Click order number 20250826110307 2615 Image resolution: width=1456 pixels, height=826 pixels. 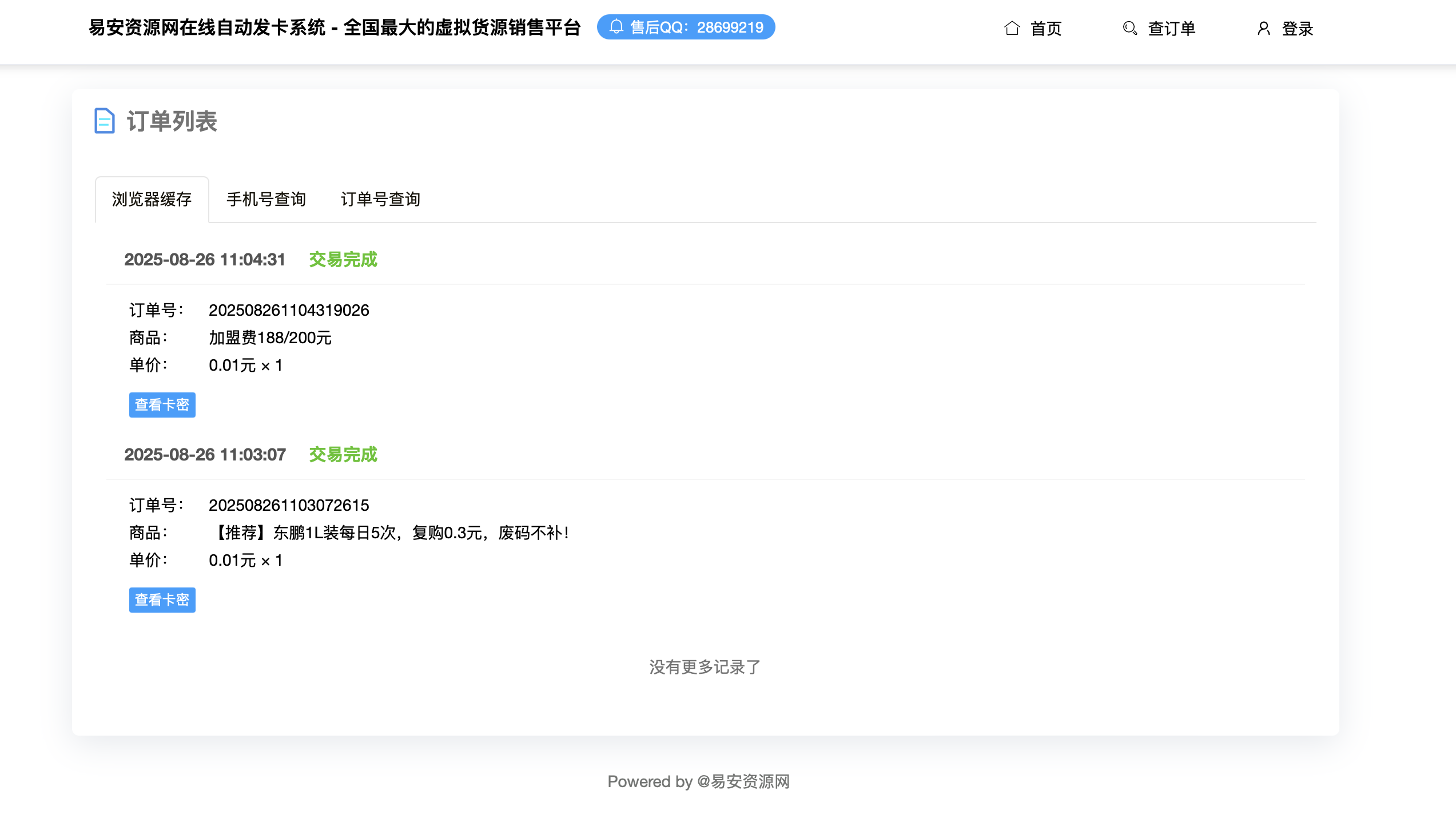pyautogui.click(x=289, y=505)
